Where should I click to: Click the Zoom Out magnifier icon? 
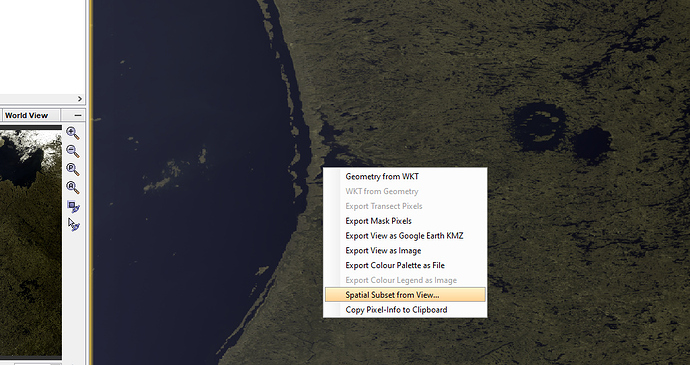[x=73, y=151]
